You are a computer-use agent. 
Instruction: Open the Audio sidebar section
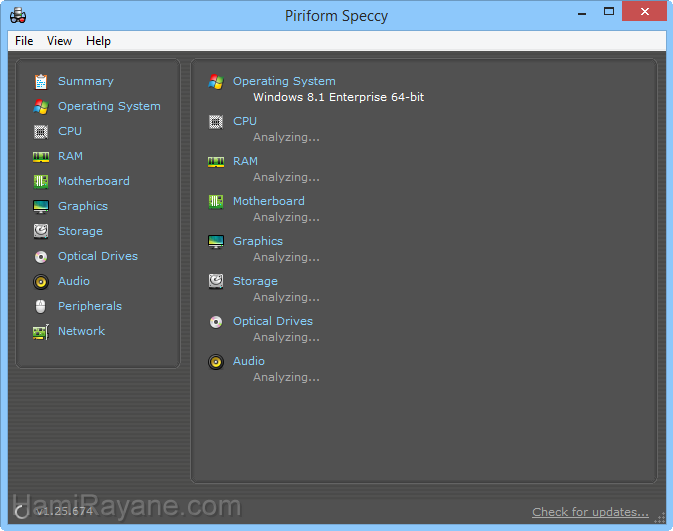[74, 281]
